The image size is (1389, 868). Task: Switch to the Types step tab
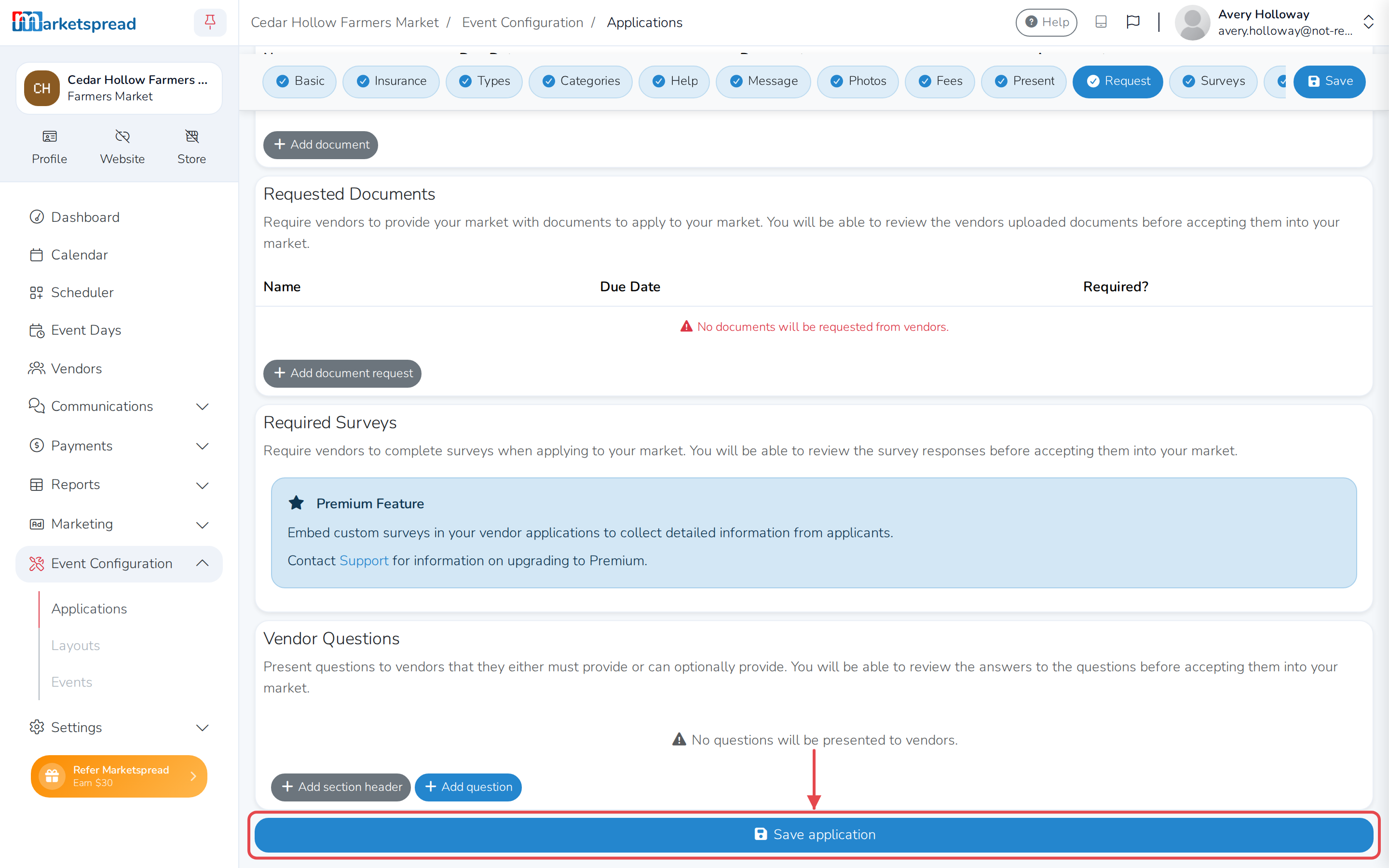click(484, 81)
